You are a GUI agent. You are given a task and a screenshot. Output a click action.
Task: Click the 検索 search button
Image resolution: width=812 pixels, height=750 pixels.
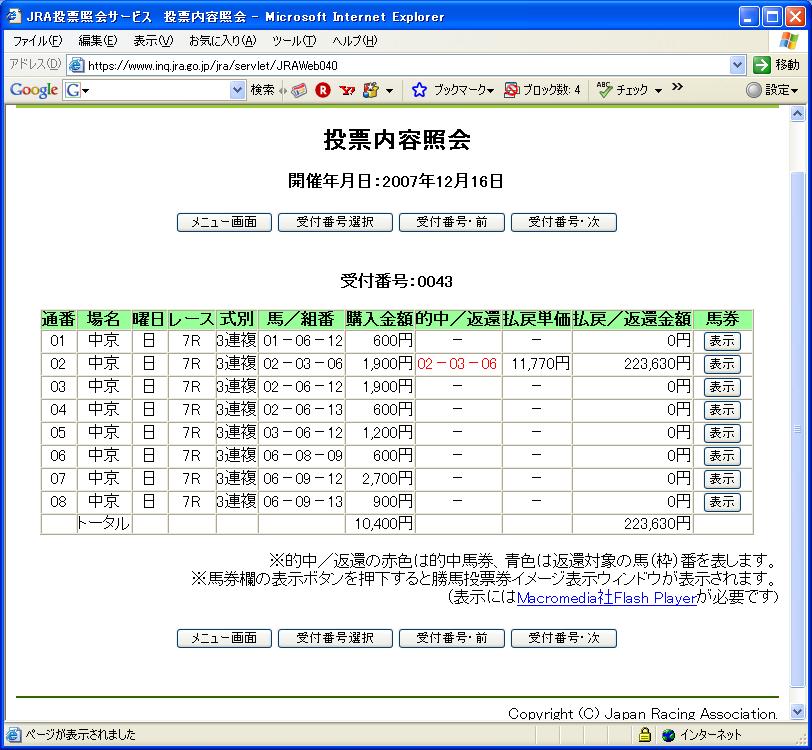click(x=263, y=90)
